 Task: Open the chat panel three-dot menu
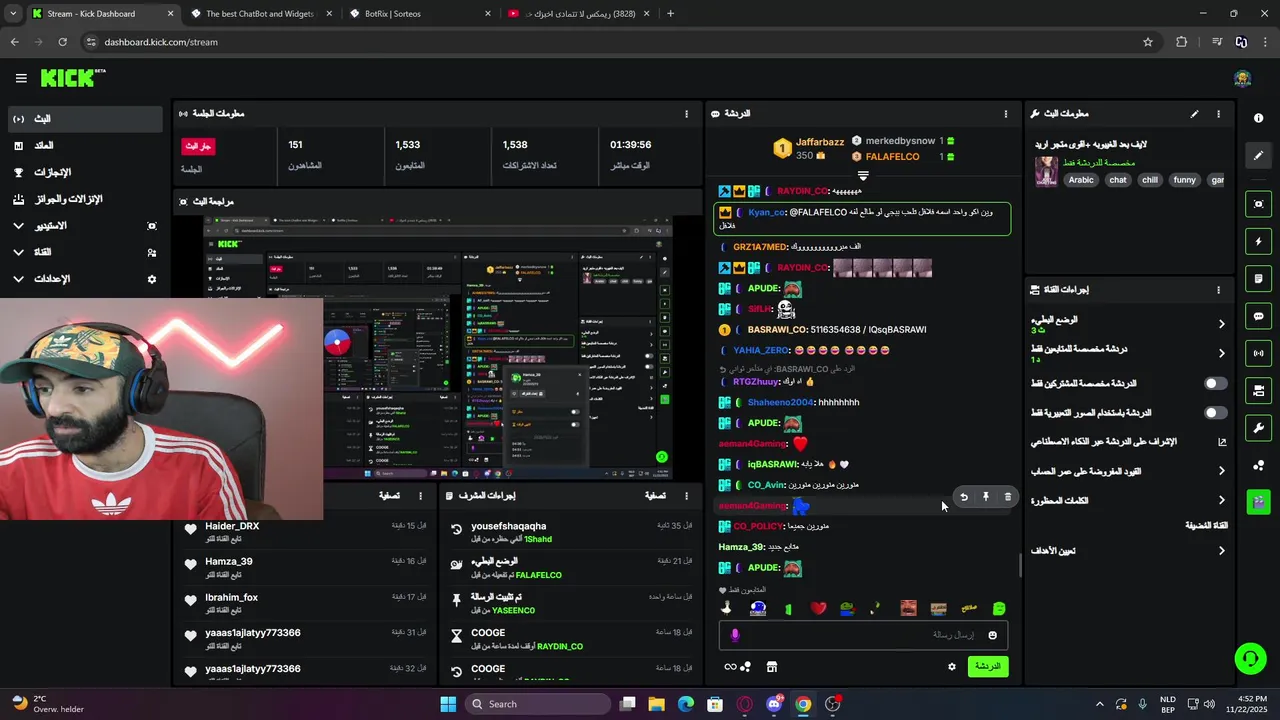click(1005, 114)
